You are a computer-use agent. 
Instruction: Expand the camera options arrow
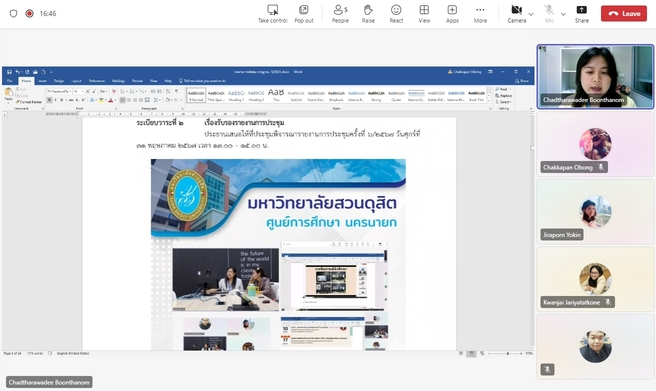(531, 14)
